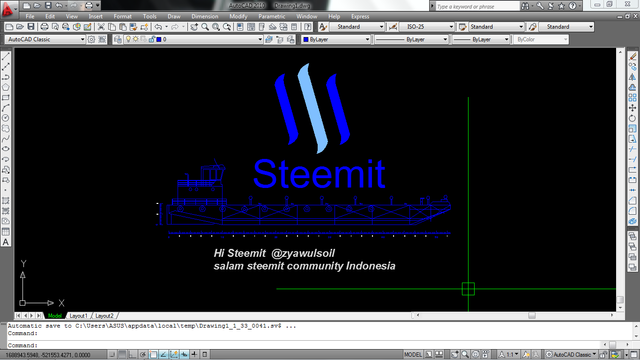640x360 pixels.
Task: Switch to the Layout2 tab
Action: (104, 316)
